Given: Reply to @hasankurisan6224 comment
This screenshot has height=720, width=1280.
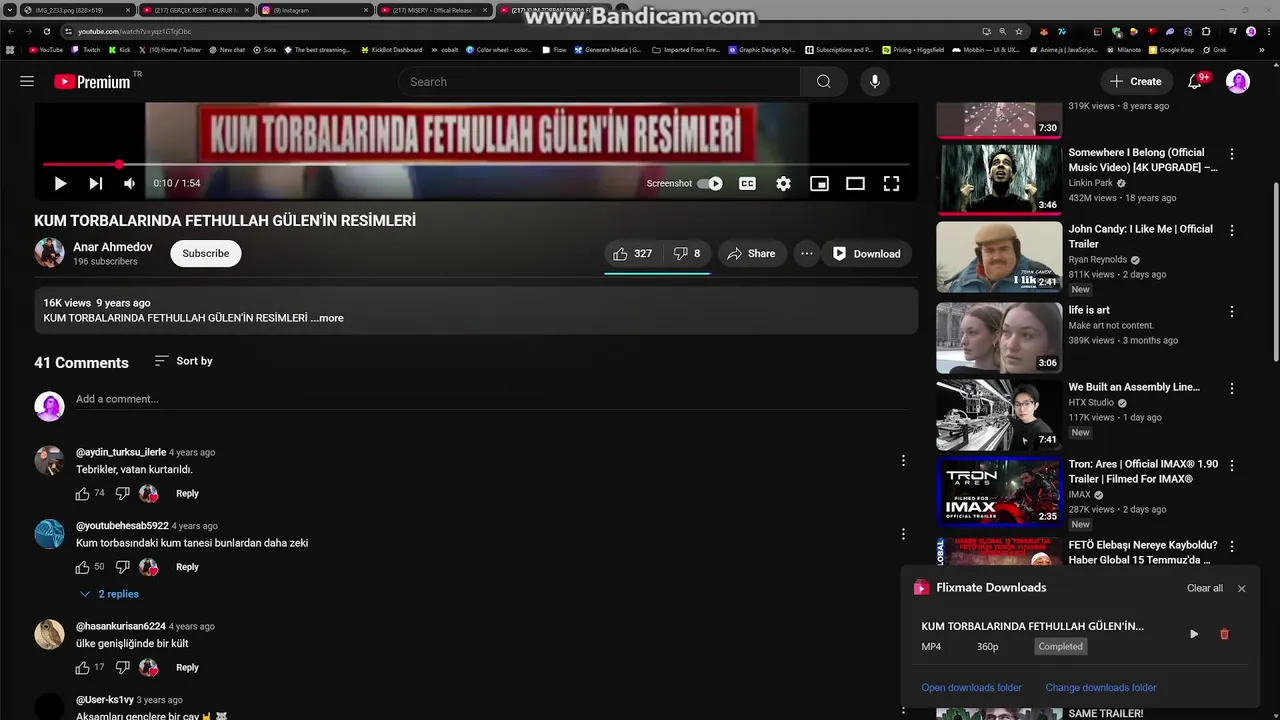Looking at the screenshot, I should (187, 668).
